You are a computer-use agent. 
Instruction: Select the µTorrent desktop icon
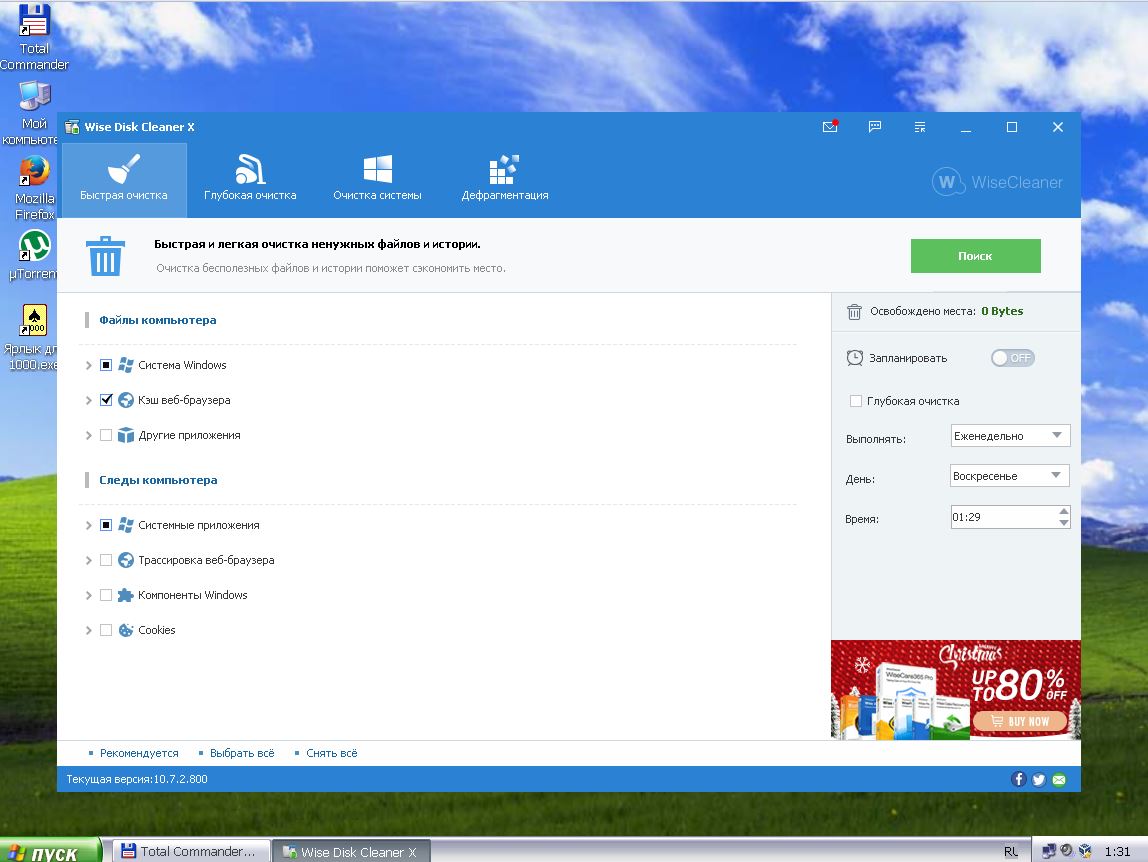34,255
